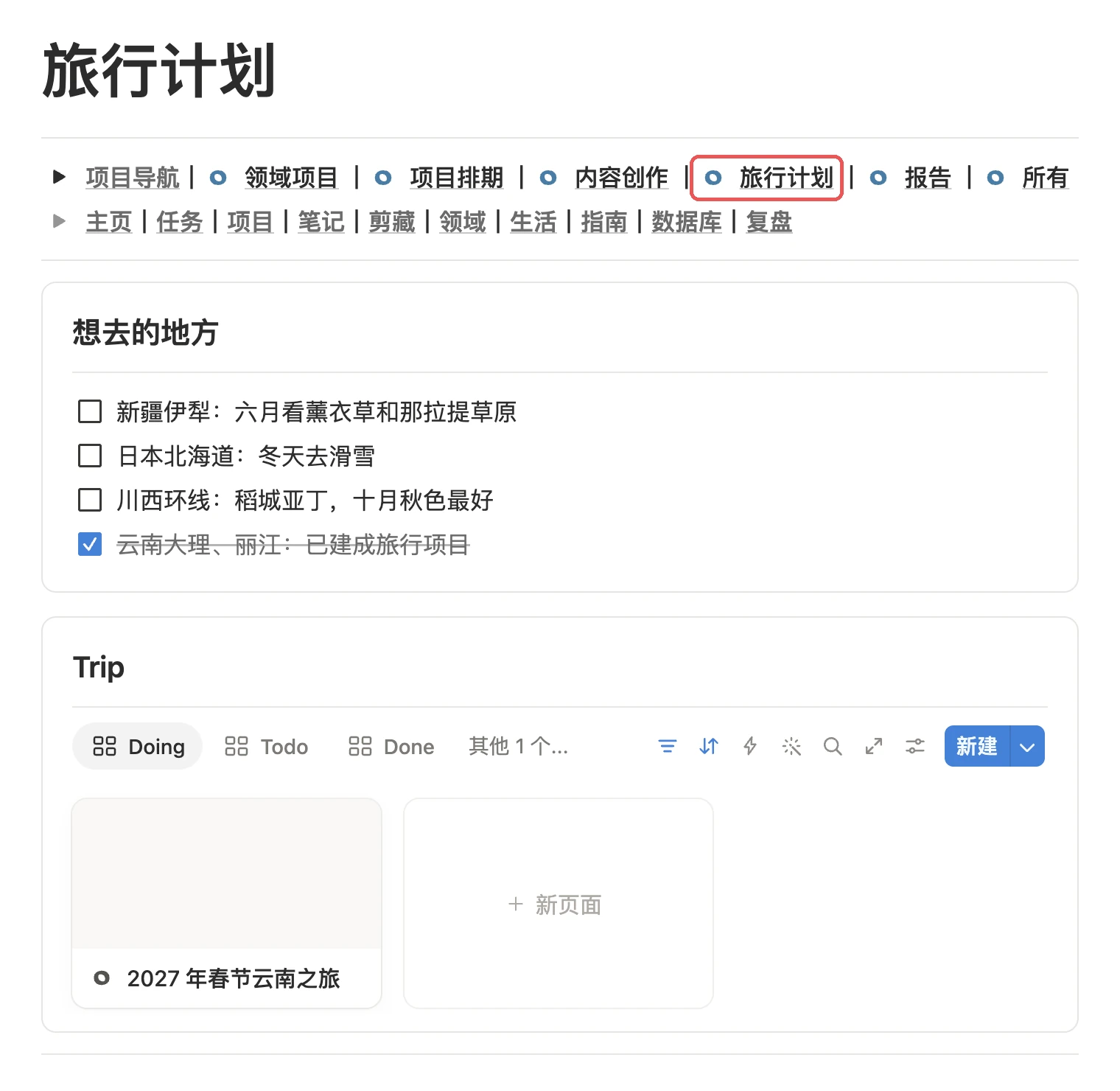The width and height of the screenshot is (1120, 1091).
Task: Open the 其他 1 个... views dropdown
Action: coord(518,746)
